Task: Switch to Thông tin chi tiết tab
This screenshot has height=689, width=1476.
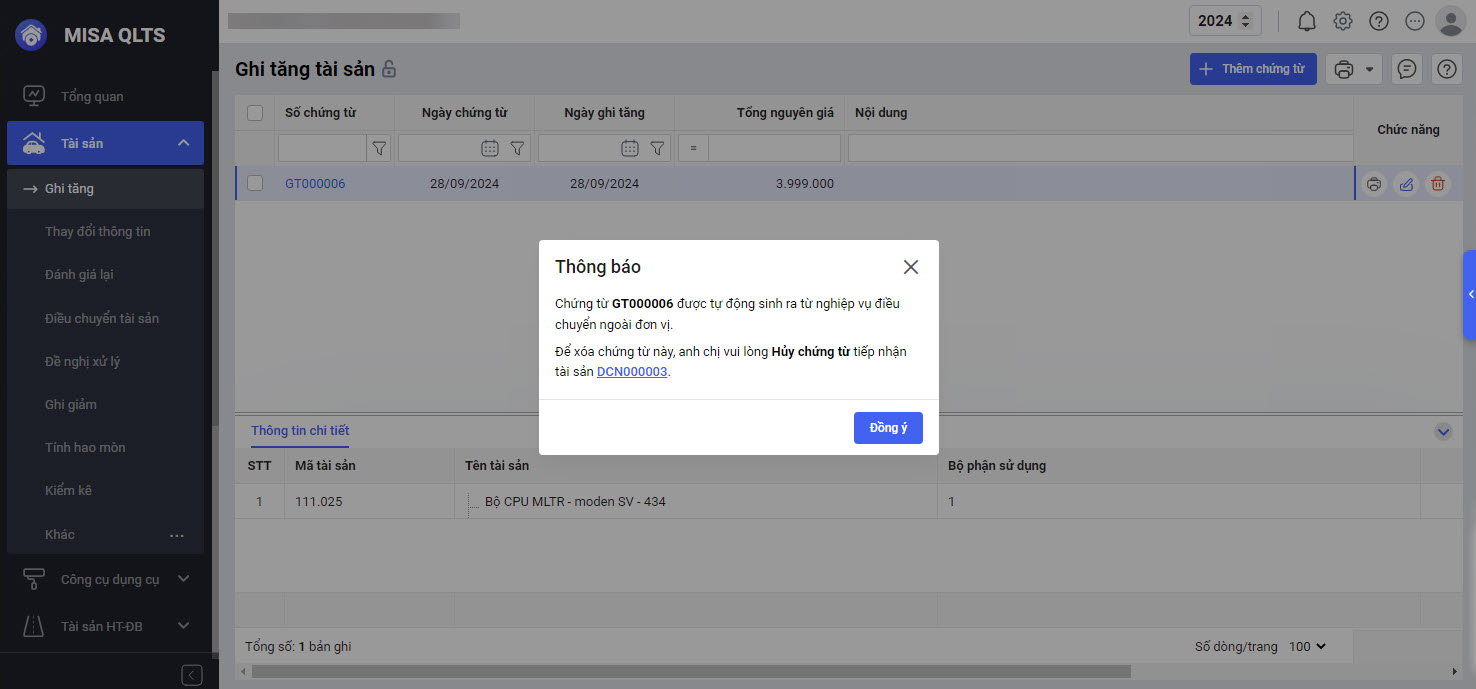Action: pyautogui.click(x=300, y=431)
